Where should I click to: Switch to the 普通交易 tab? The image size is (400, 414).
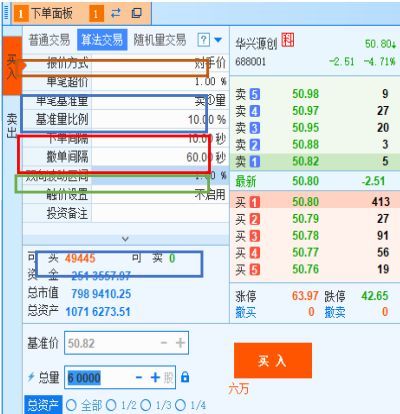tap(49, 40)
